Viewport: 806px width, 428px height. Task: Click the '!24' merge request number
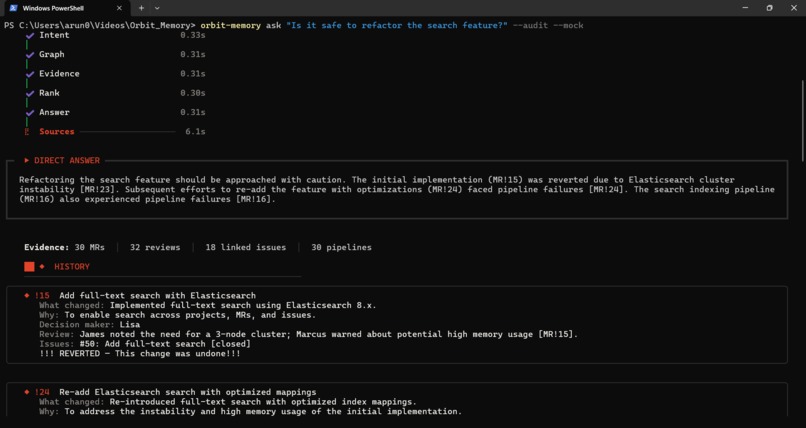point(42,393)
